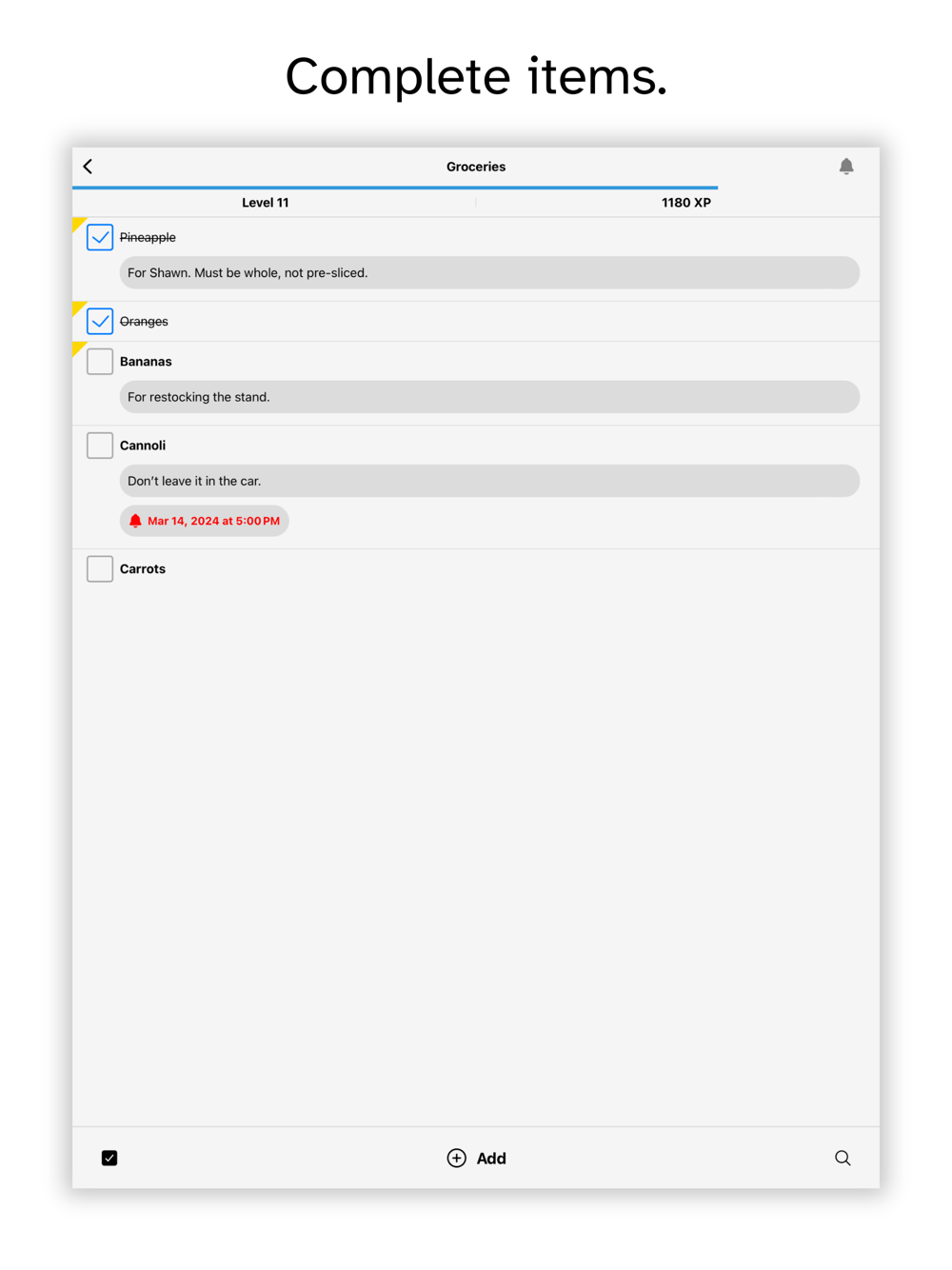Click the plus circle icon beside Add
Screen dimensions: 952x1270
[457, 1158]
